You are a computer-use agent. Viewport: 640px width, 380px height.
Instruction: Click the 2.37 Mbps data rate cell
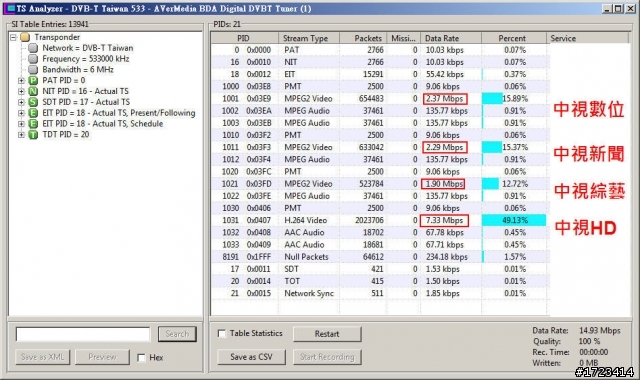(444, 99)
